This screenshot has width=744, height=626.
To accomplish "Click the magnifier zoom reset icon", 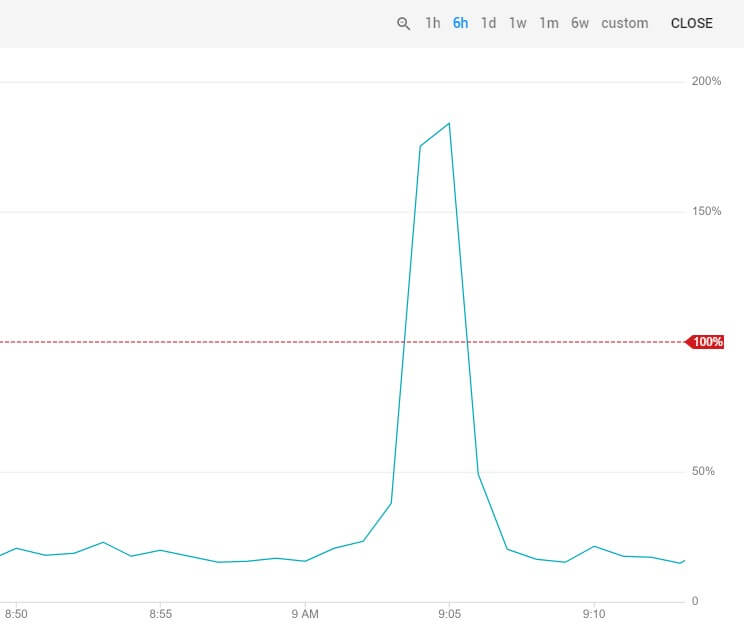I will click(x=404, y=24).
